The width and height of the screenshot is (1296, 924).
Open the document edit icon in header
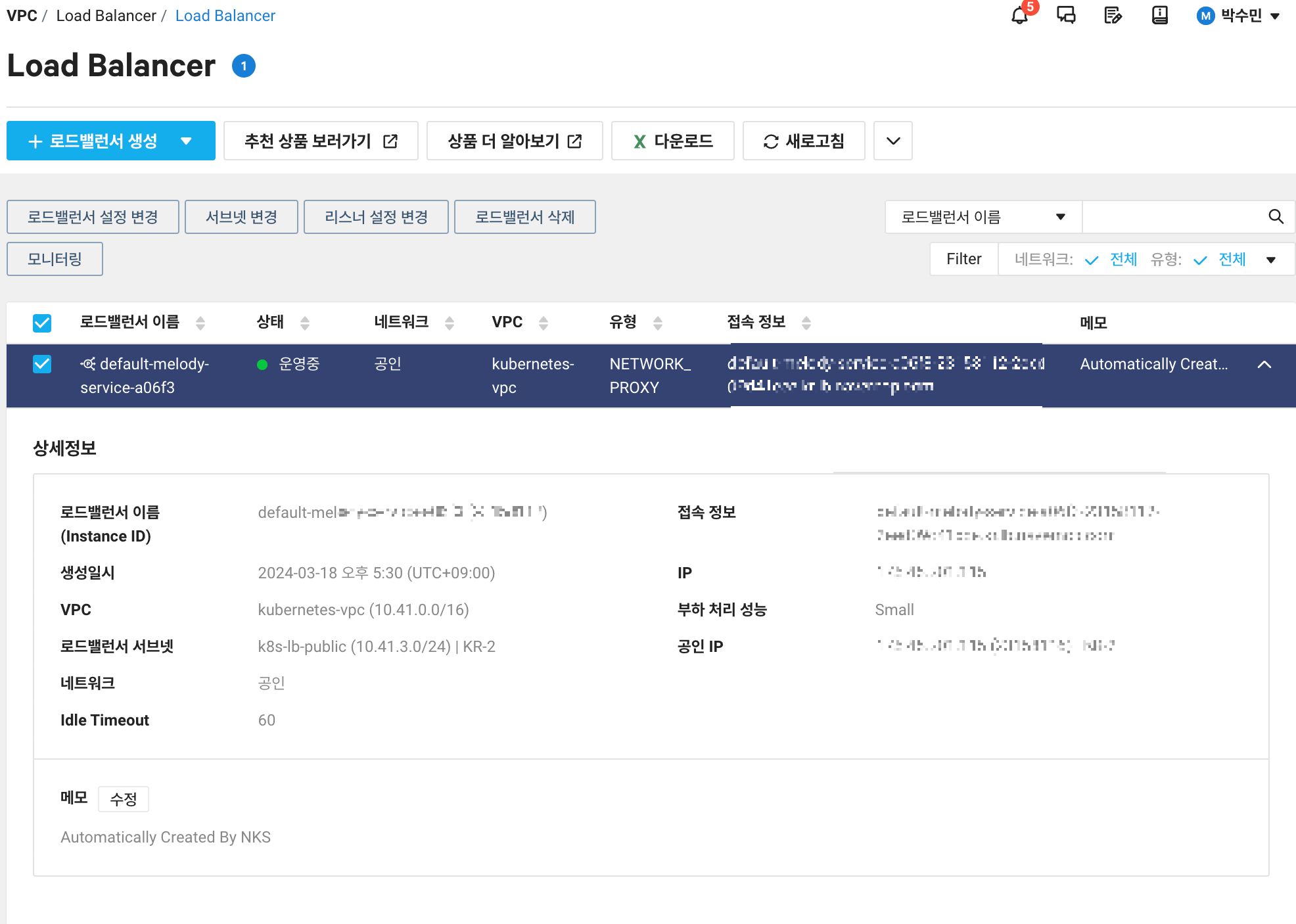click(1113, 15)
